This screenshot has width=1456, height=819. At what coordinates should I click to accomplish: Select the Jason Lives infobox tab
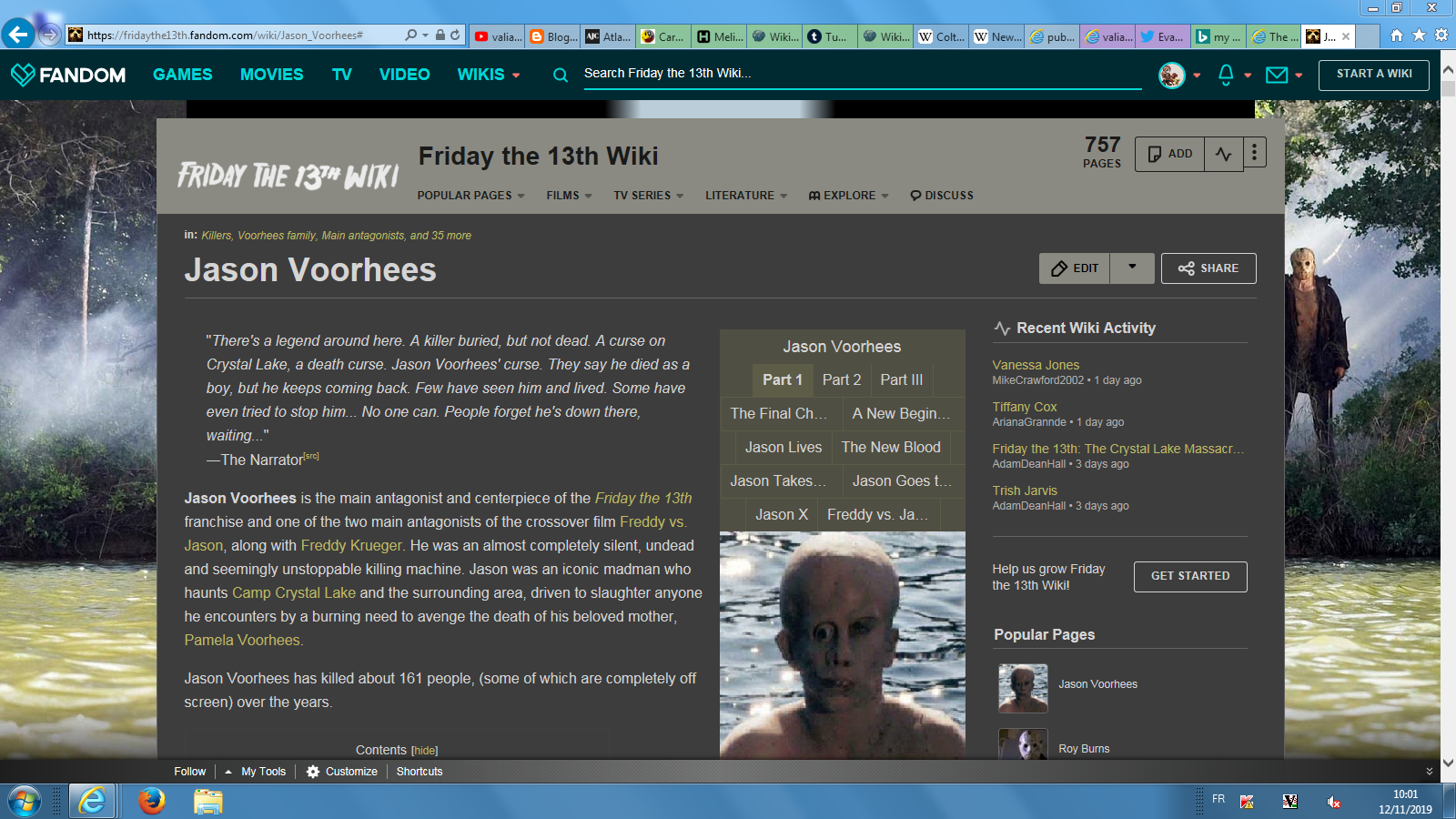tap(784, 448)
